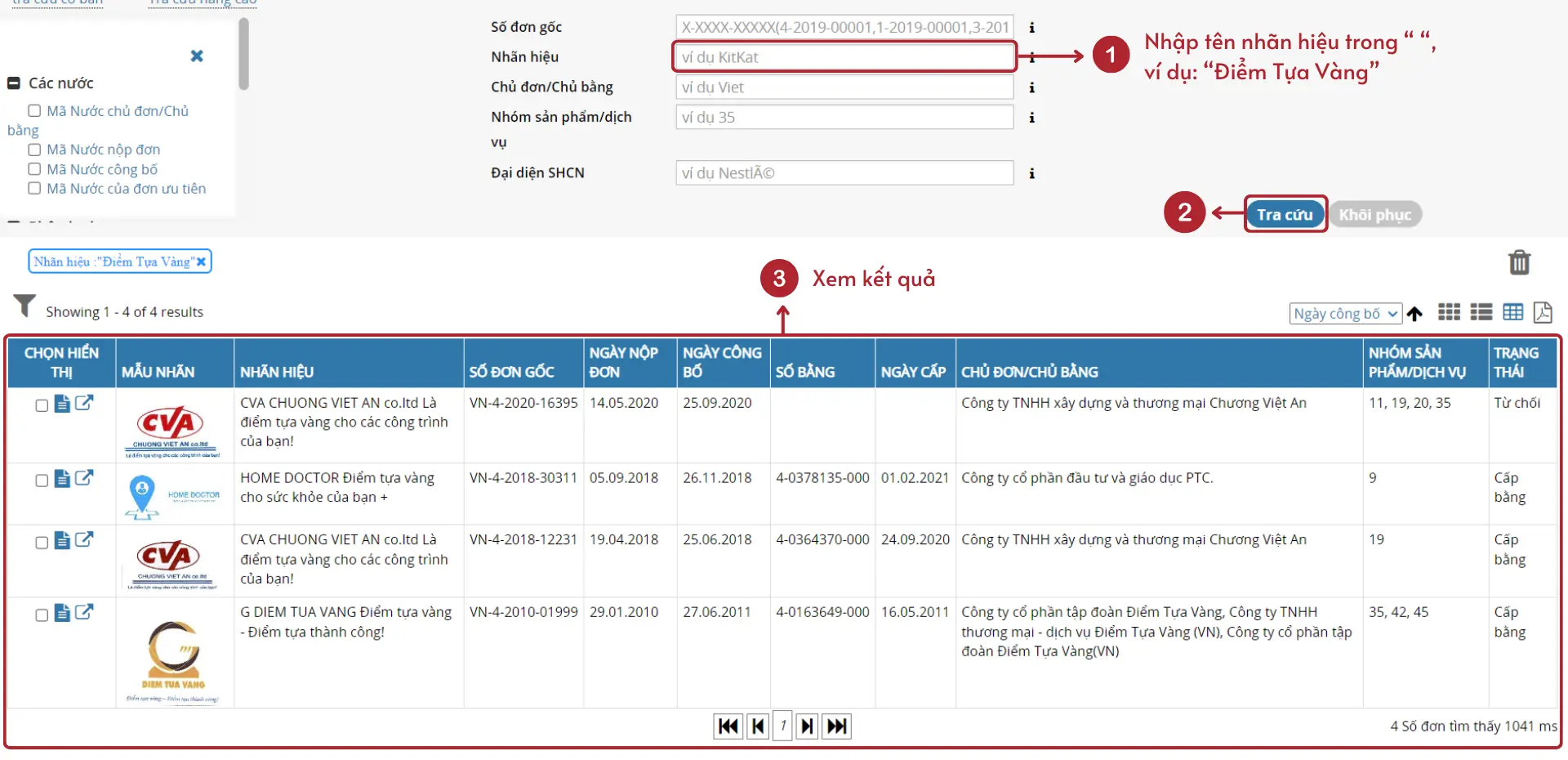Image resolution: width=1568 pixels, height=760 pixels.
Task: Open VN-4-2020-16395 in new window icon
Action: [x=84, y=403]
